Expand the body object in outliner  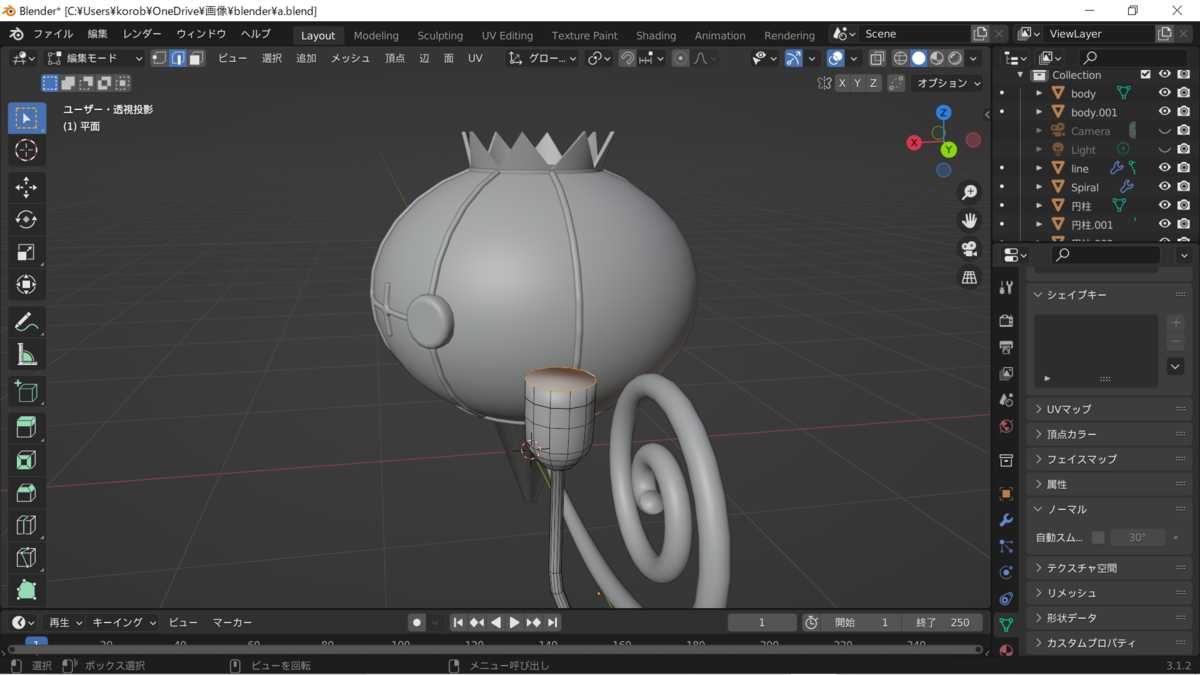[x=1039, y=93]
